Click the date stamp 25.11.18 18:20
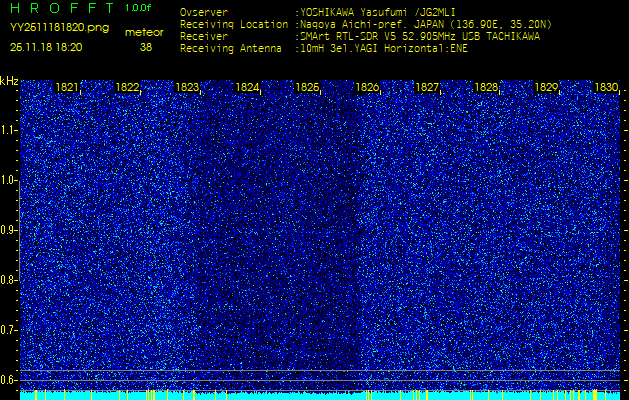 coord(46,47)
